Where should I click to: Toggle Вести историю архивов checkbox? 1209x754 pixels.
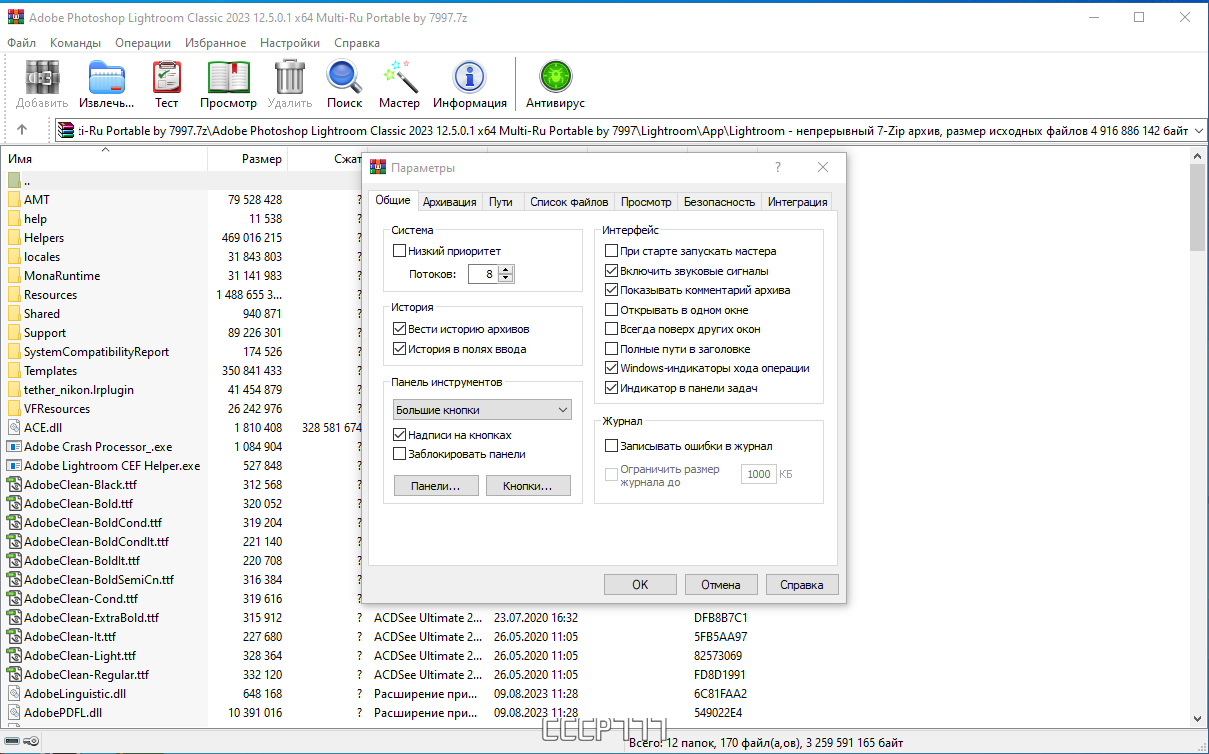point(400,329)
